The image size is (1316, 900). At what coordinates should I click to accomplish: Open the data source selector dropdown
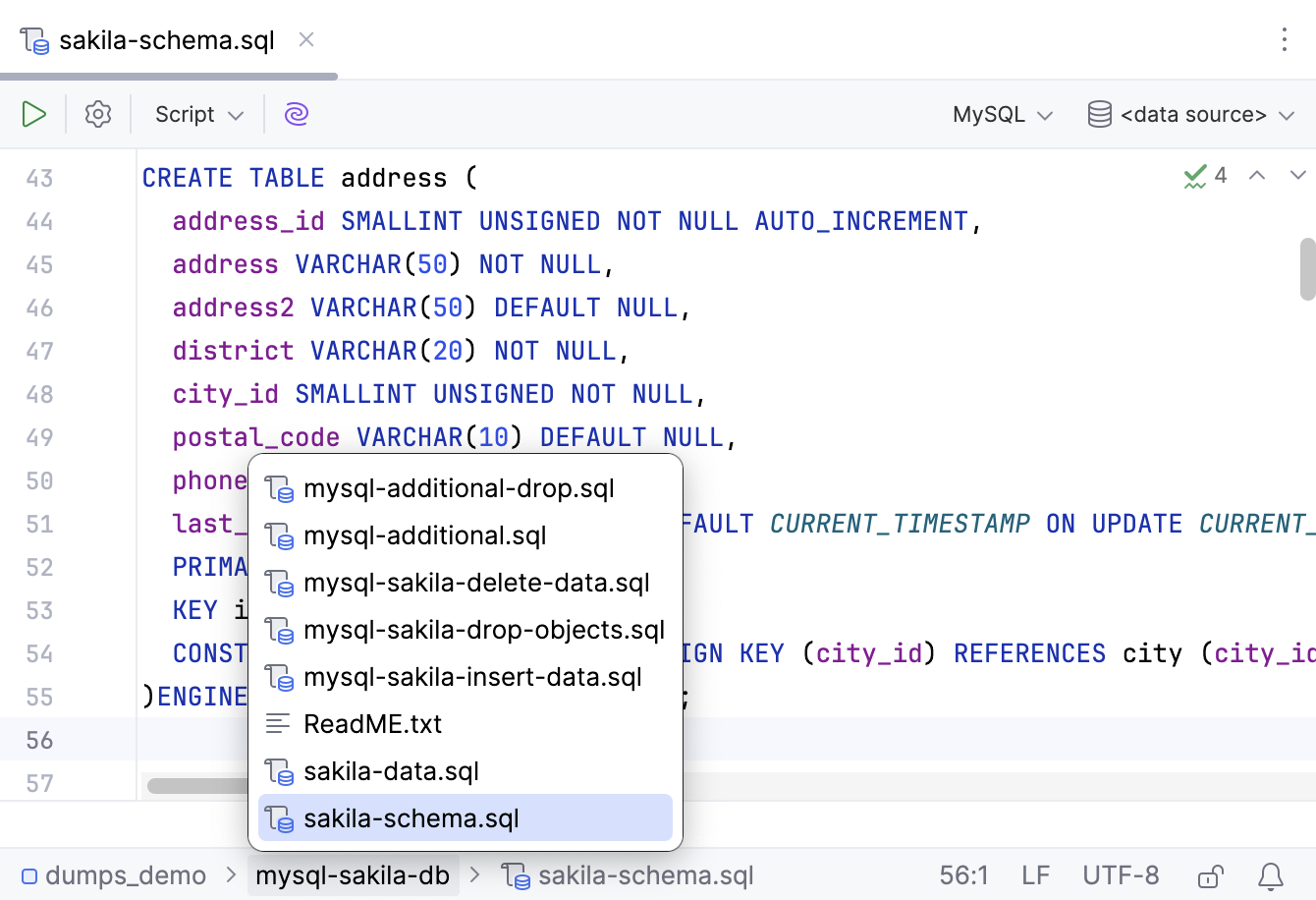coord(1191,114)
